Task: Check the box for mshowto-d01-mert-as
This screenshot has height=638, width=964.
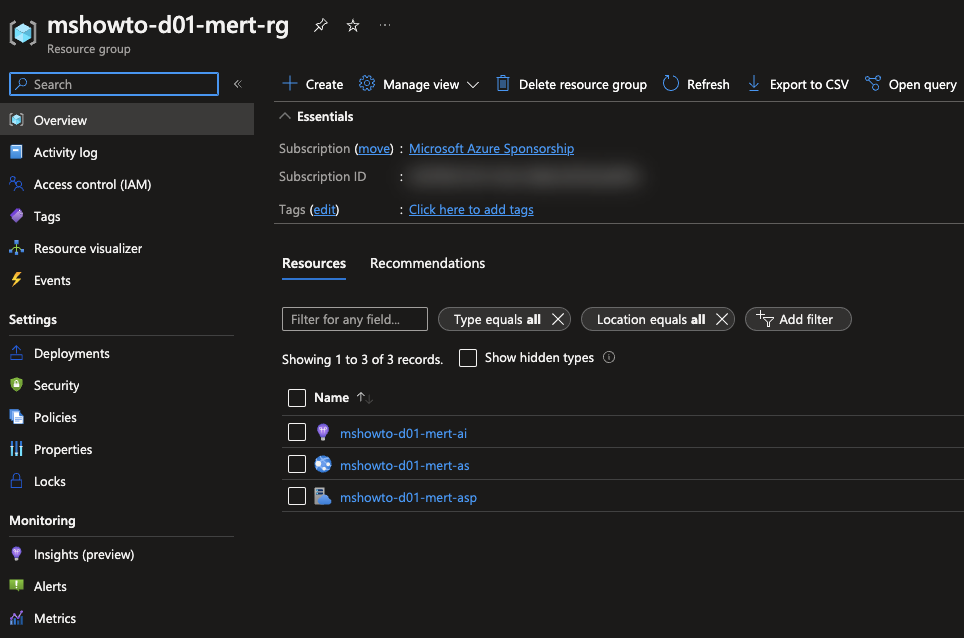Action: (297, 464)
